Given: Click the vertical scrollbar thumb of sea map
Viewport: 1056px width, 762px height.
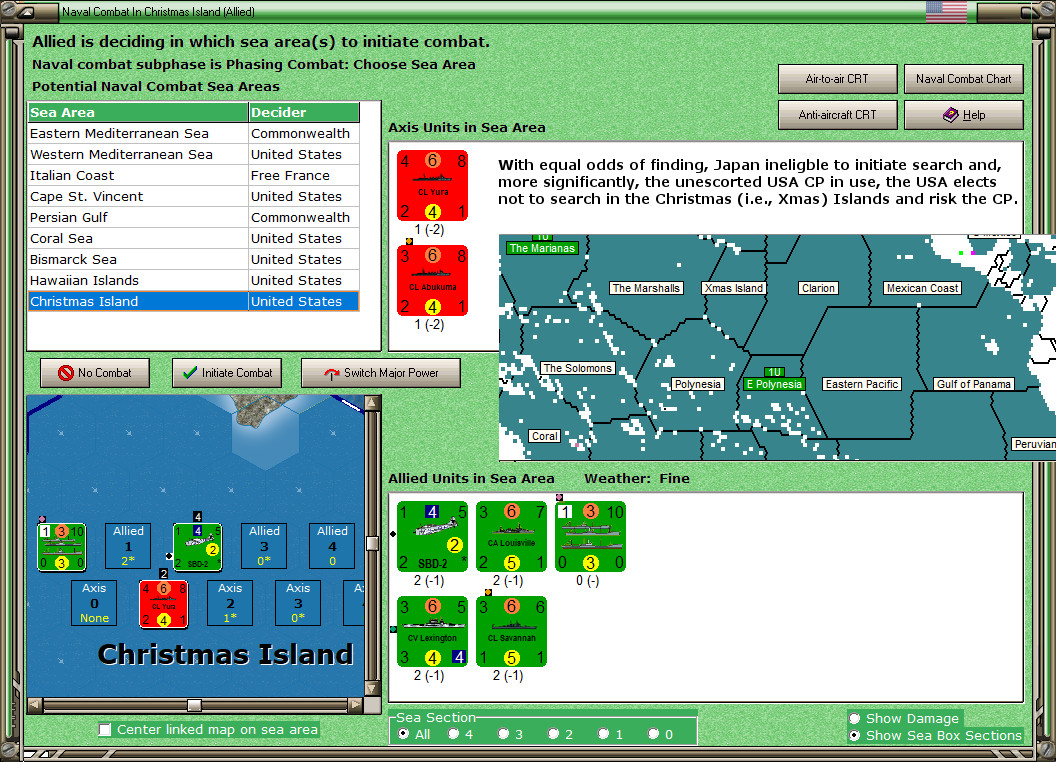Looking at the screenshot, I should click(x=372, y=543).
